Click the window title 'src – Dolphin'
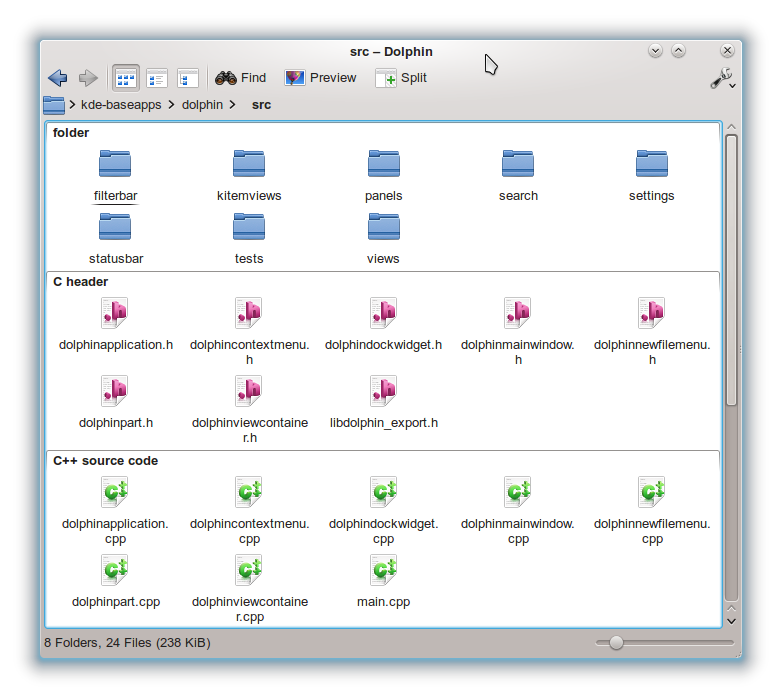This screenshot has height=698, width=782. point(391,52)
